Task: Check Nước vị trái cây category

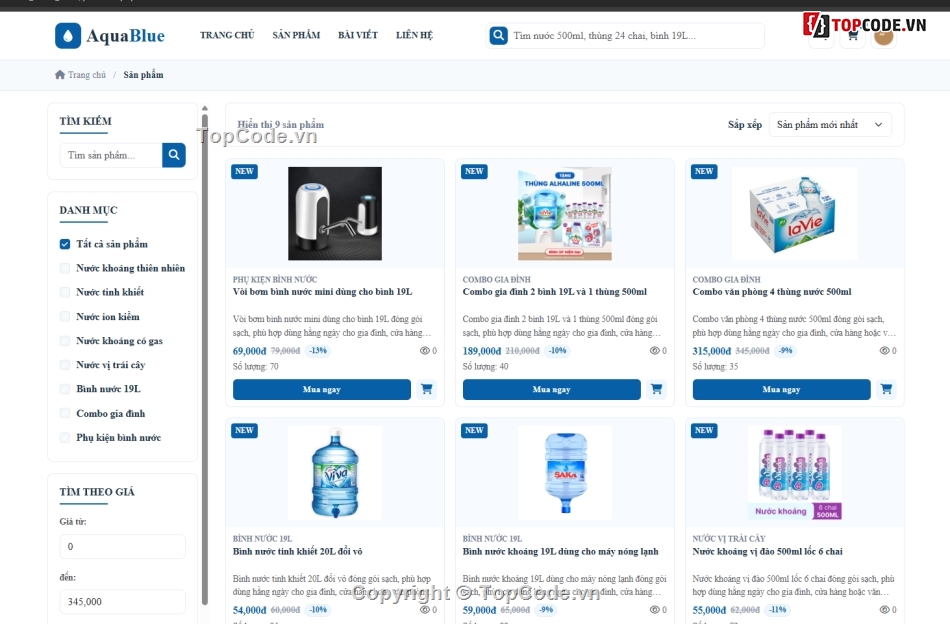Action: coord(65,365)
